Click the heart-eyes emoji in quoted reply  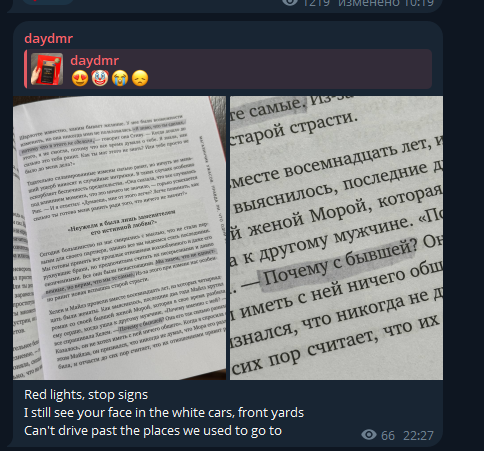pos(80,79)
